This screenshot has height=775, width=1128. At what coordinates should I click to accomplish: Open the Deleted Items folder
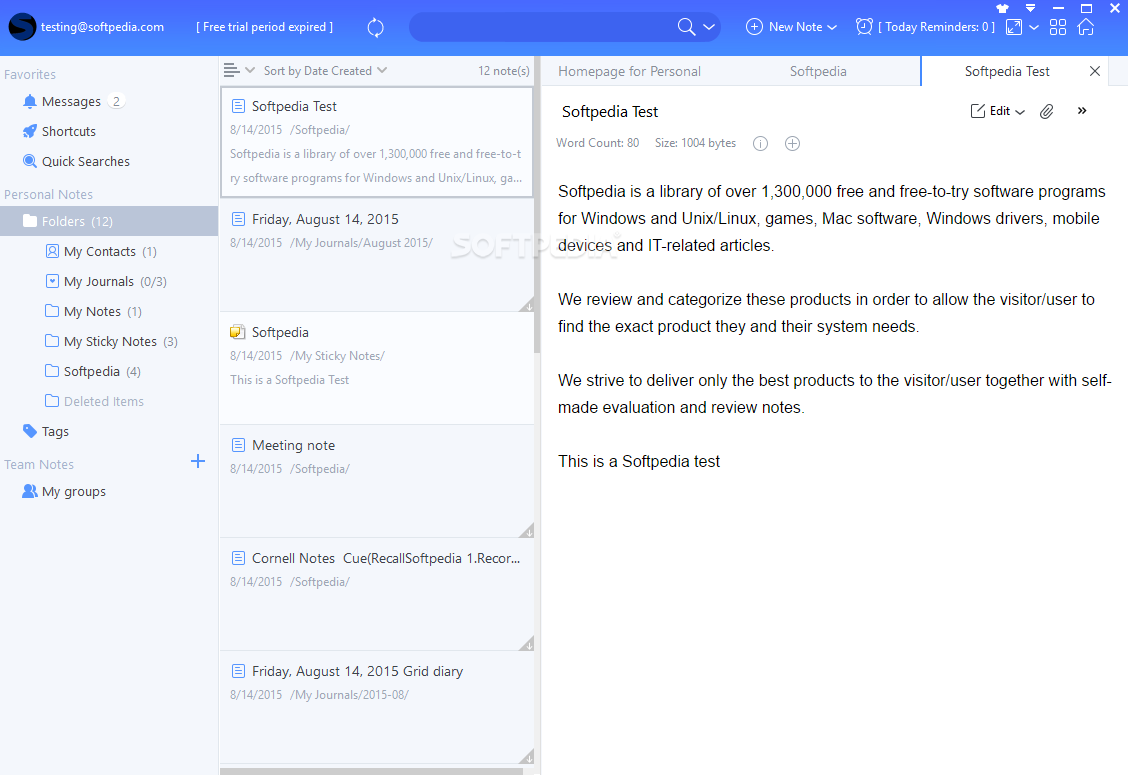(94, 402)
